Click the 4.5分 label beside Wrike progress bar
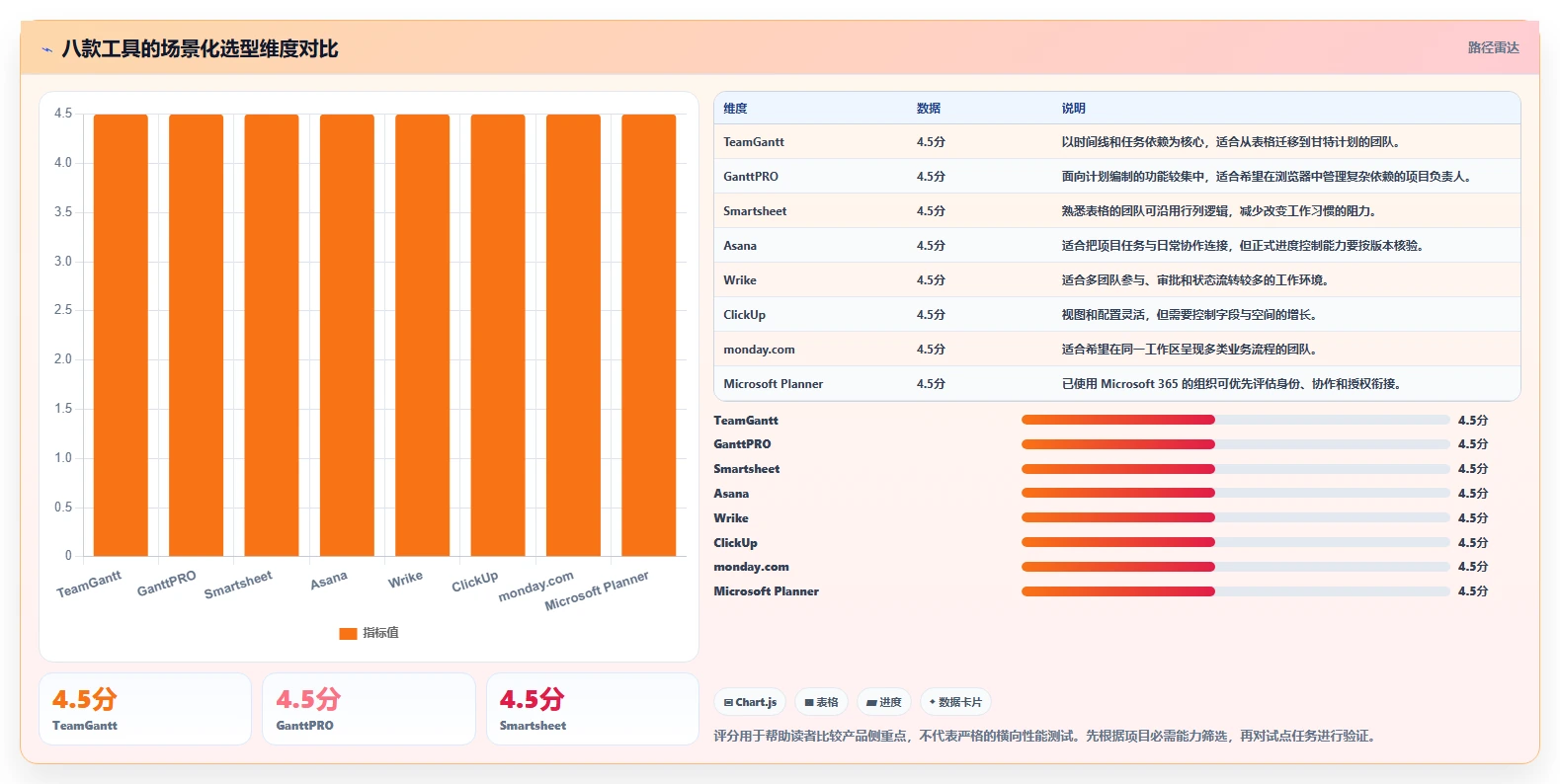1560x784 pixels. pyautogui.click(x=1473, y=517)
